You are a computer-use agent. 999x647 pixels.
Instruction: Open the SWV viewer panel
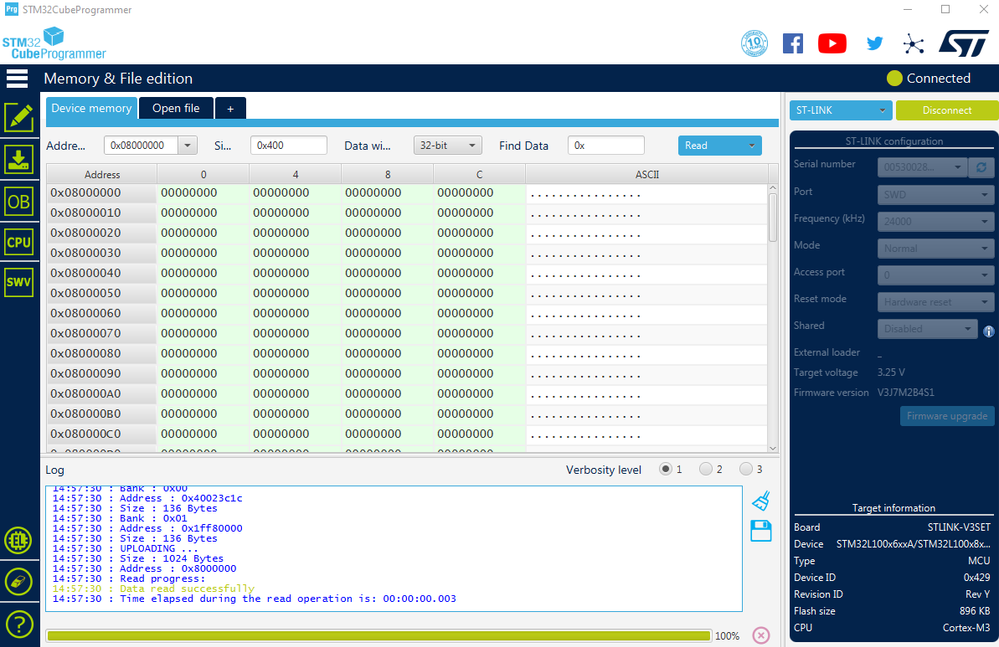tap(19, 282)
